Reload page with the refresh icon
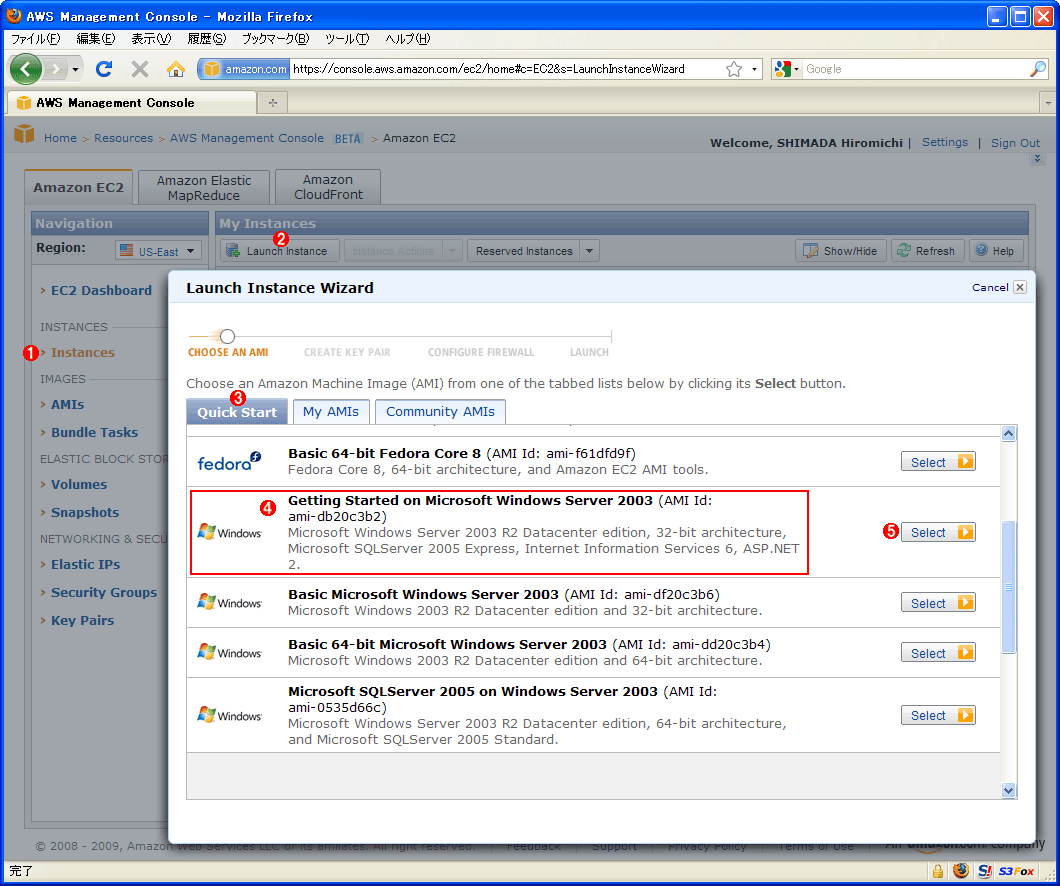Image resolution: width=1060 pixels, height=886 pixels. click(x=104, y=69)
